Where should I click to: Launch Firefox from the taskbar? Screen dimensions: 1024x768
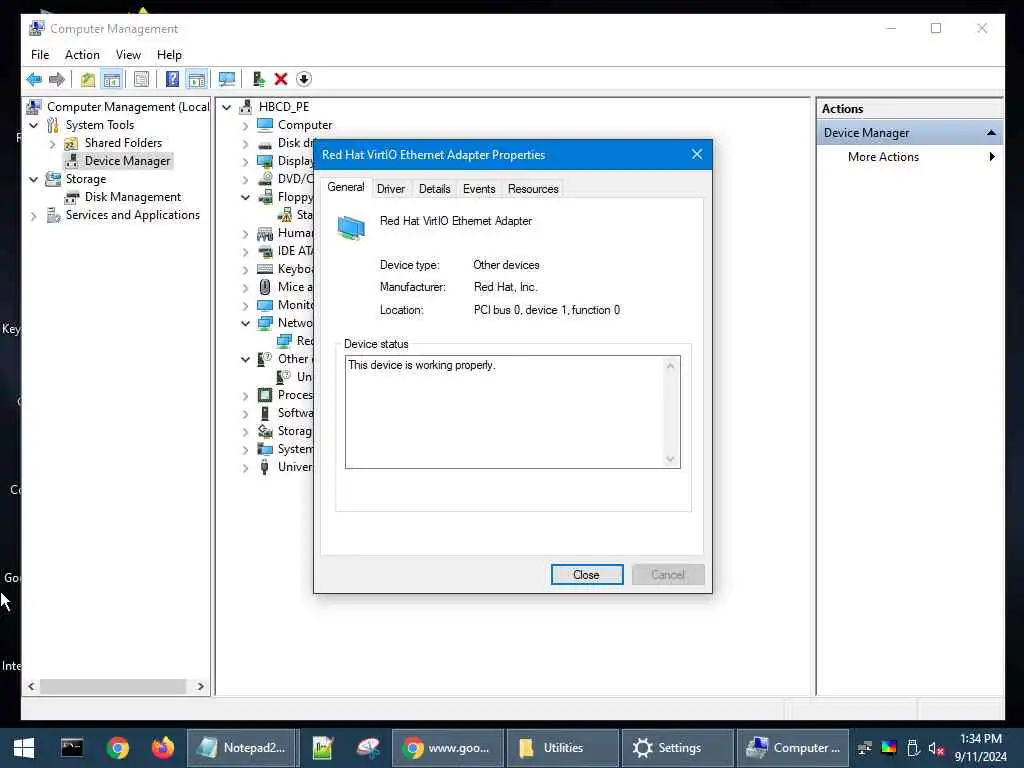click(163, 748)
